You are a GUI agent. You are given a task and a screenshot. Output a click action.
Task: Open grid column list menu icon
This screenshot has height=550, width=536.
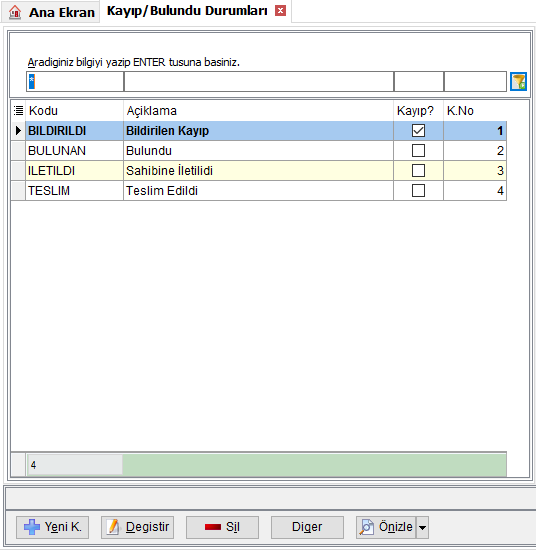[18, 110]
